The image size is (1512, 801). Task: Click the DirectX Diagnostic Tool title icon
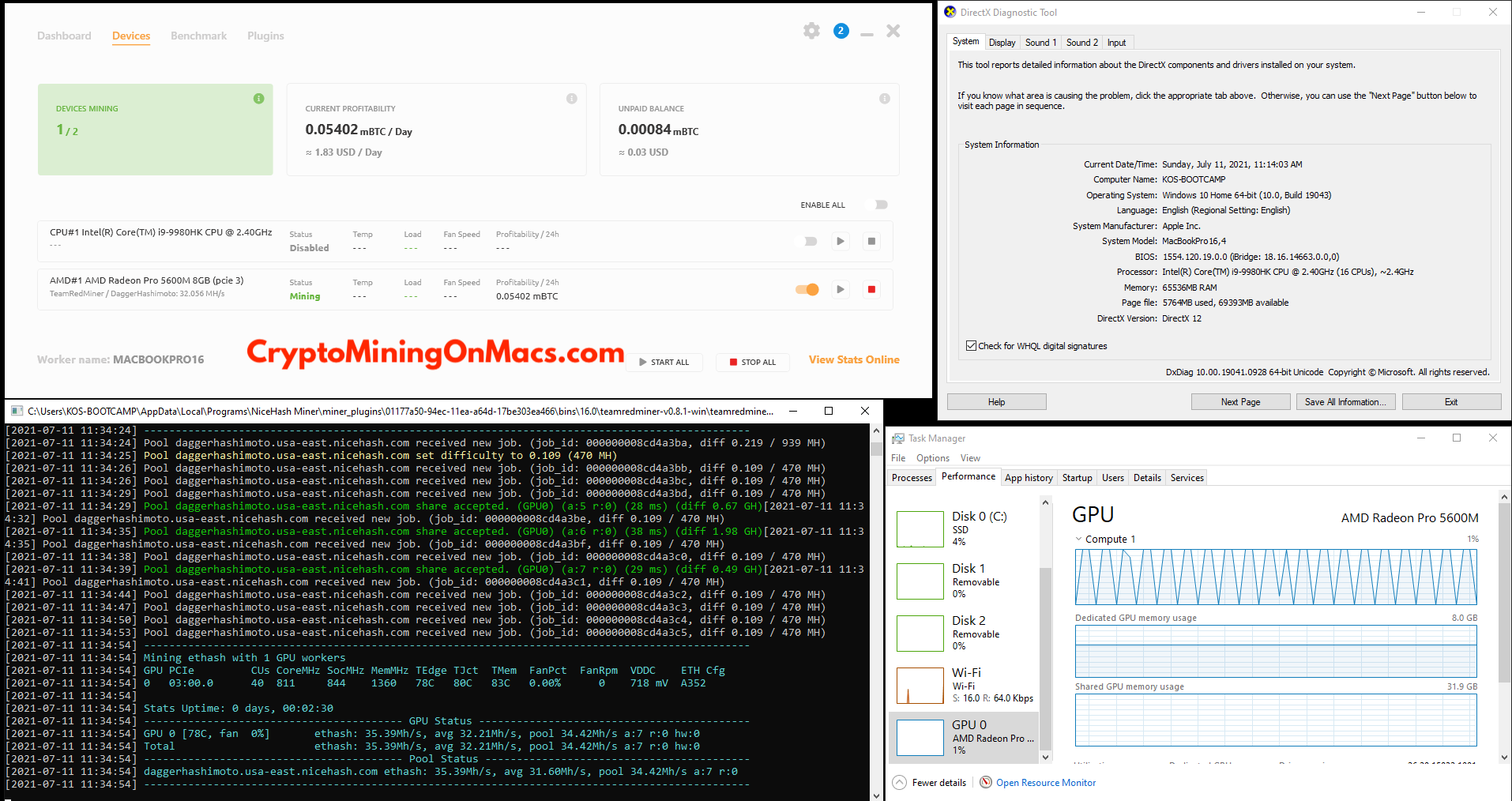coord(950,12)
